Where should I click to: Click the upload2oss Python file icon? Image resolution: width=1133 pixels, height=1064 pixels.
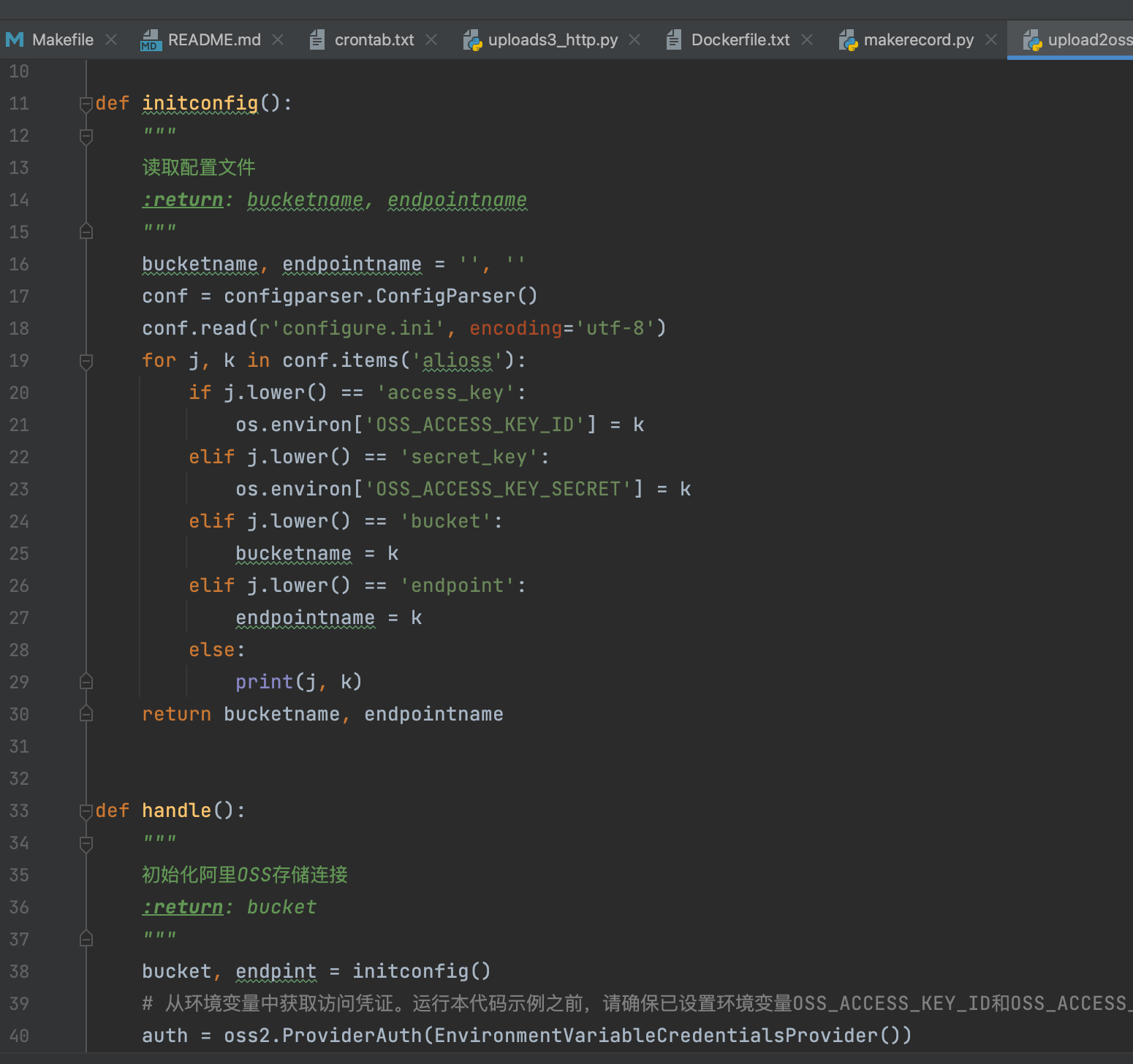coord(1033,40)
